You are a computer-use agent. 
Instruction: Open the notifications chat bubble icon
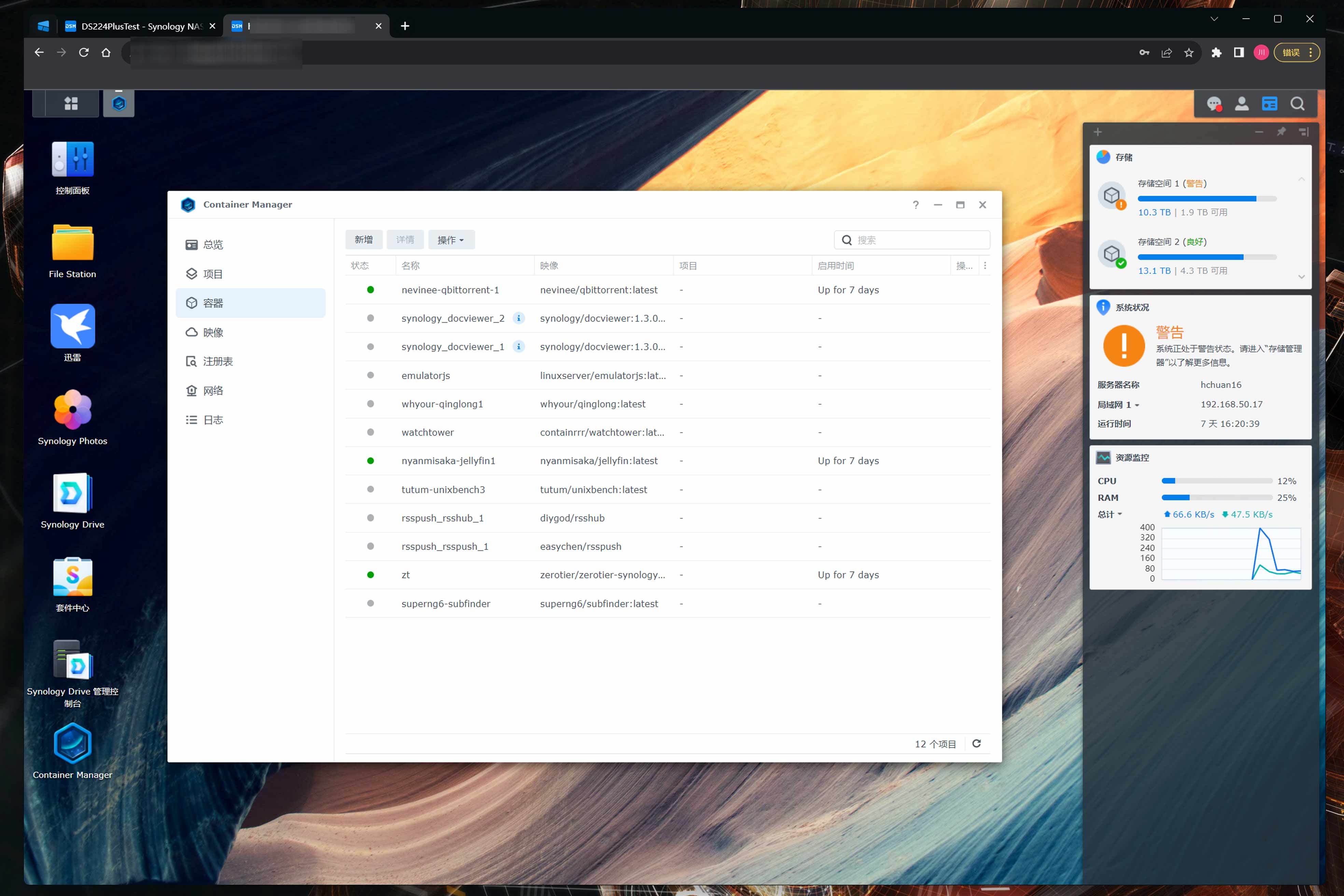click(1214, 103)
